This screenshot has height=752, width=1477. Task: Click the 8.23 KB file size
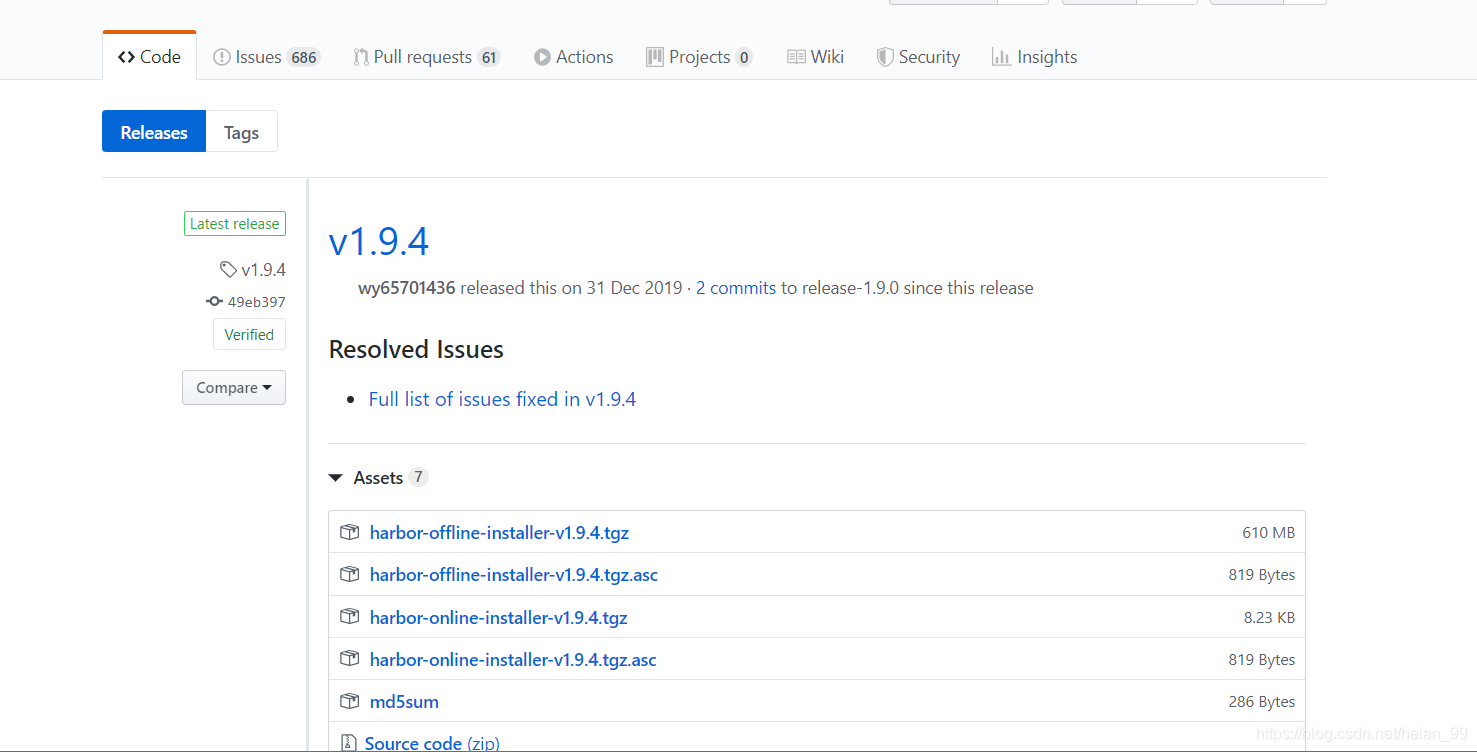(1270, 618)
